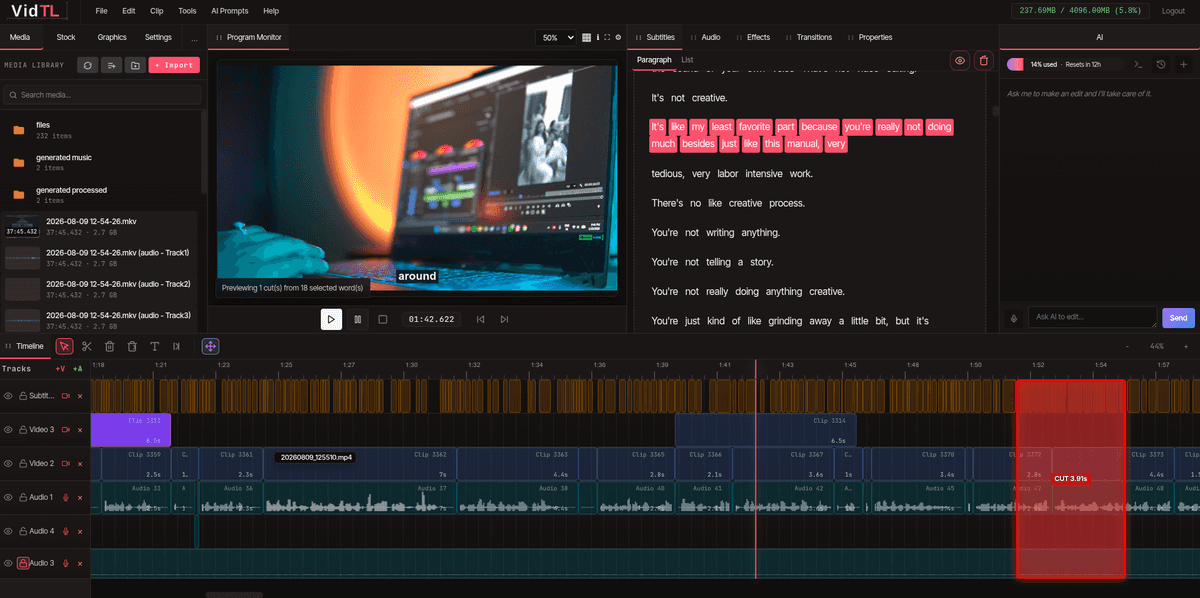Click the Pause button in Program Monitor
The image size is (1200, 598).
357,319
